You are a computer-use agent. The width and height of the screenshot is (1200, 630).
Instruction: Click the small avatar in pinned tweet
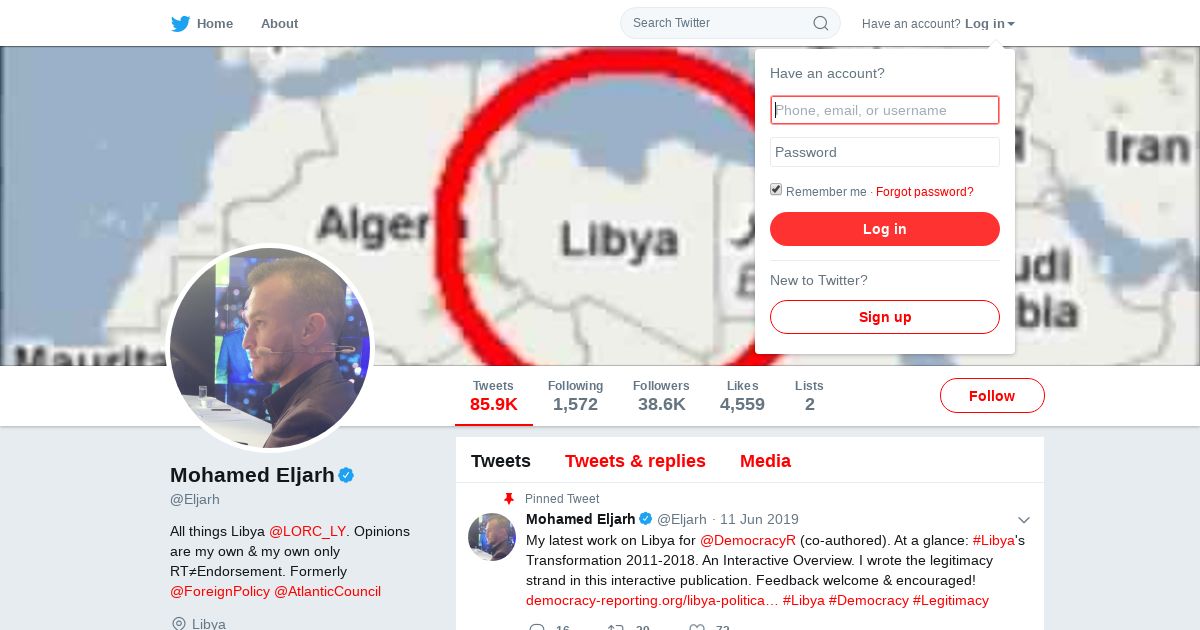[492, 537]
